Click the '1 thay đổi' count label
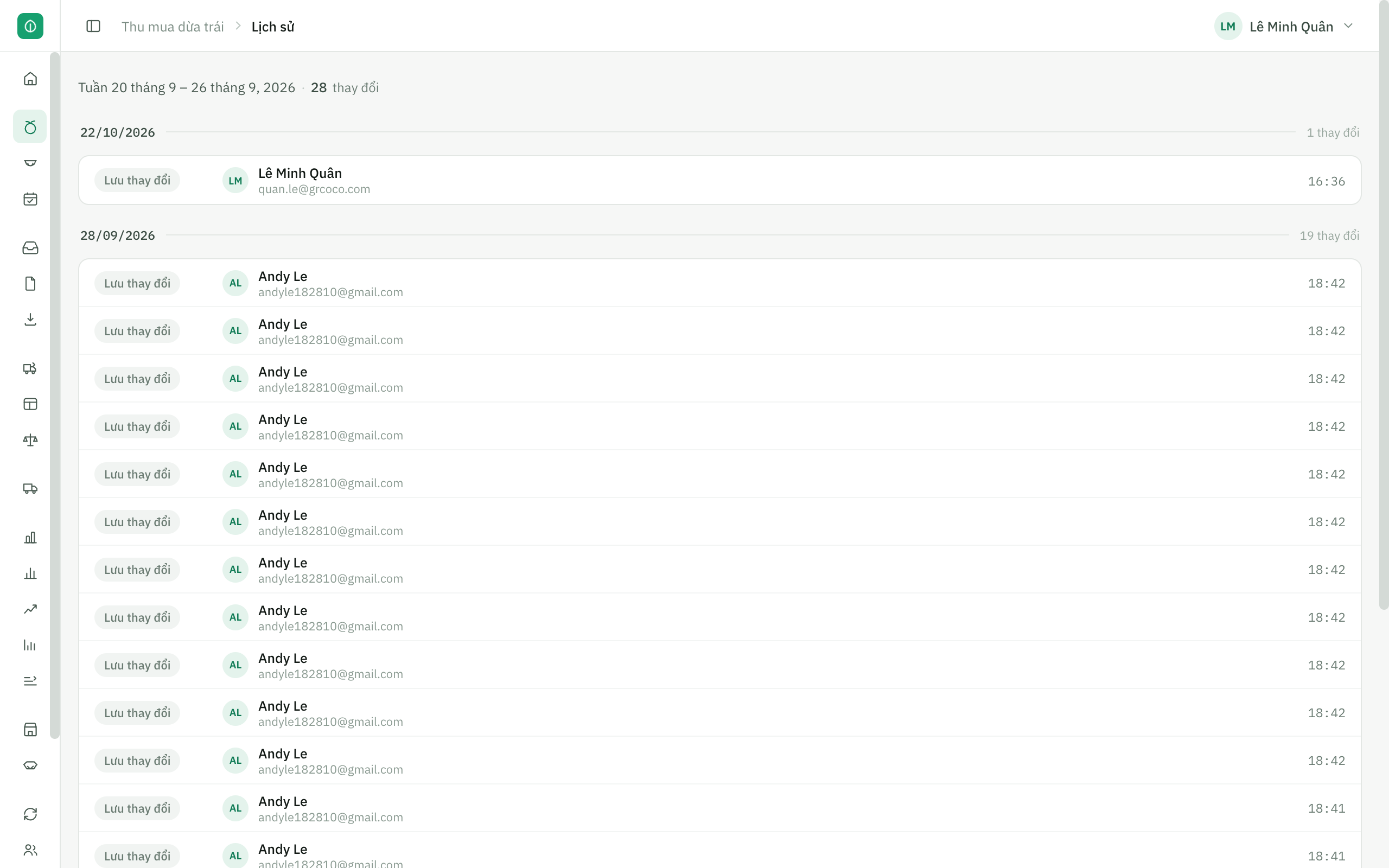The height and width of the screenshot is (868, 1389). (1333, 132)
